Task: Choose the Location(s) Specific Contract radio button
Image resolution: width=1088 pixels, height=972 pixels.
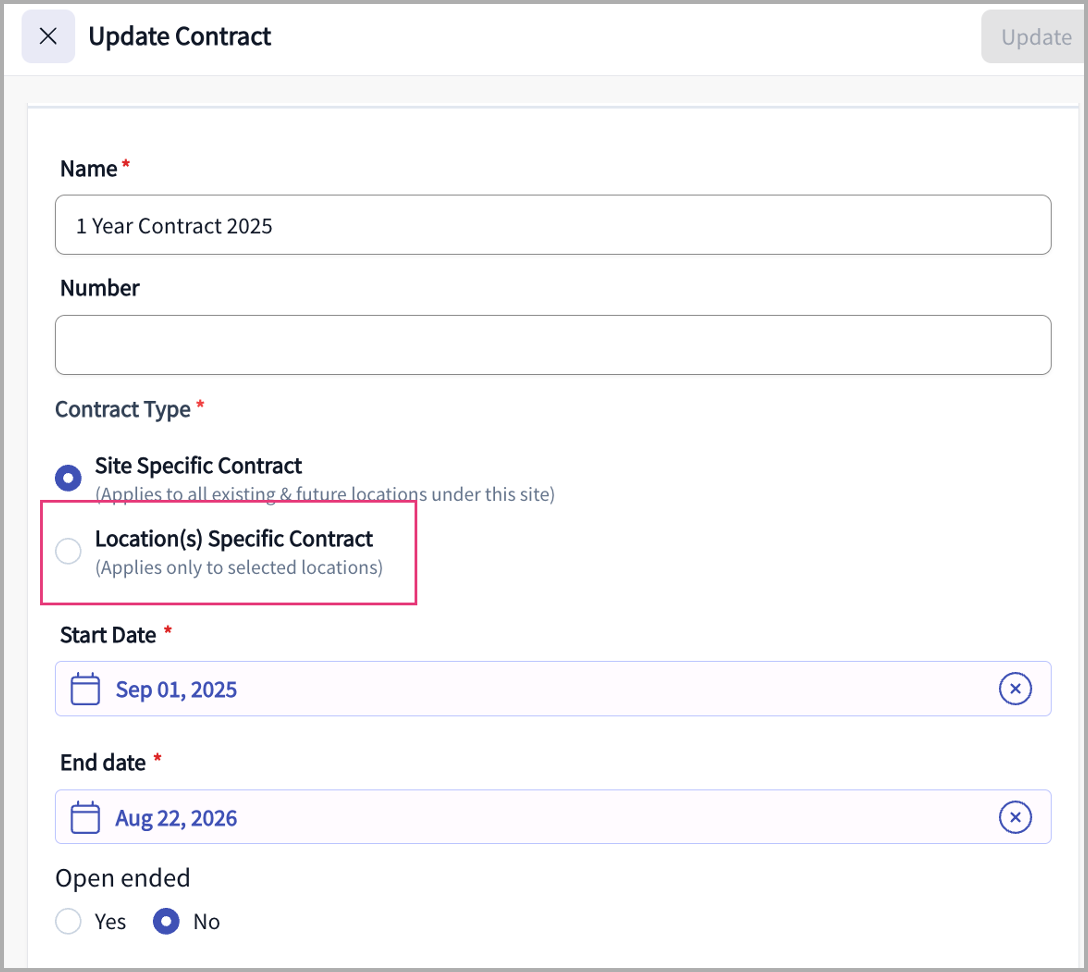Action: click(68, 551)
